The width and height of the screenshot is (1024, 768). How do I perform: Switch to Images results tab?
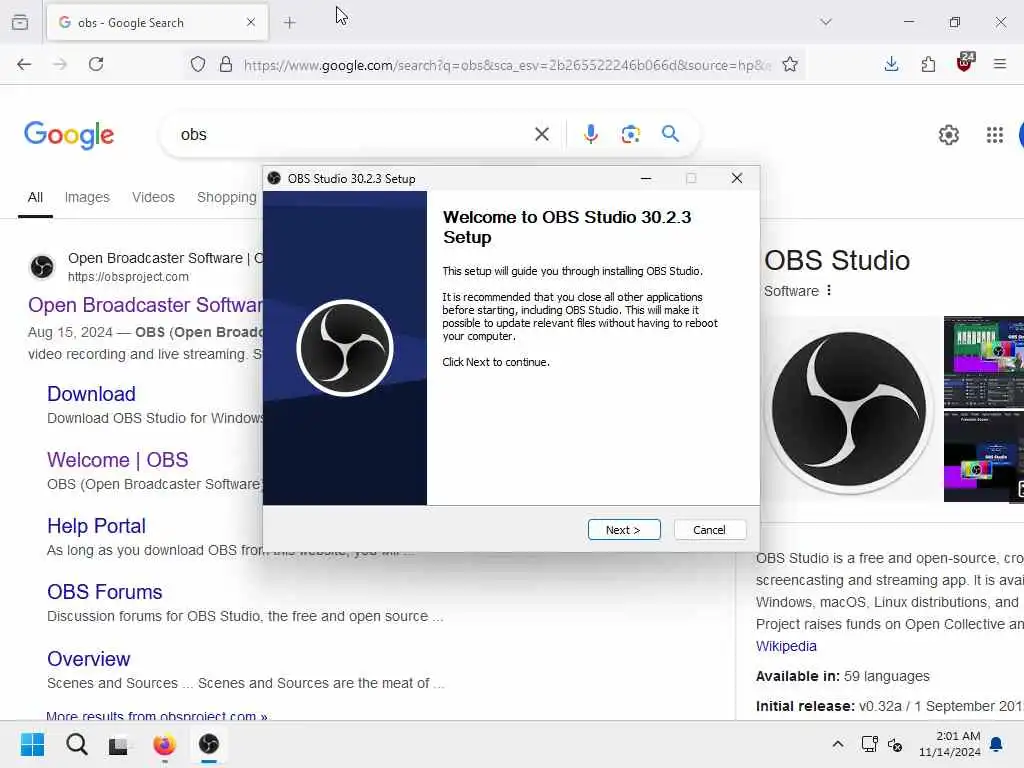click(87, 197)
